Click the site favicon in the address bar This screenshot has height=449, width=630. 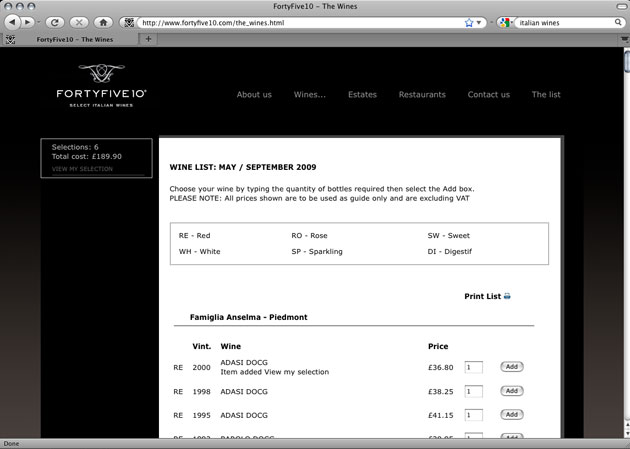coord(129,22)
